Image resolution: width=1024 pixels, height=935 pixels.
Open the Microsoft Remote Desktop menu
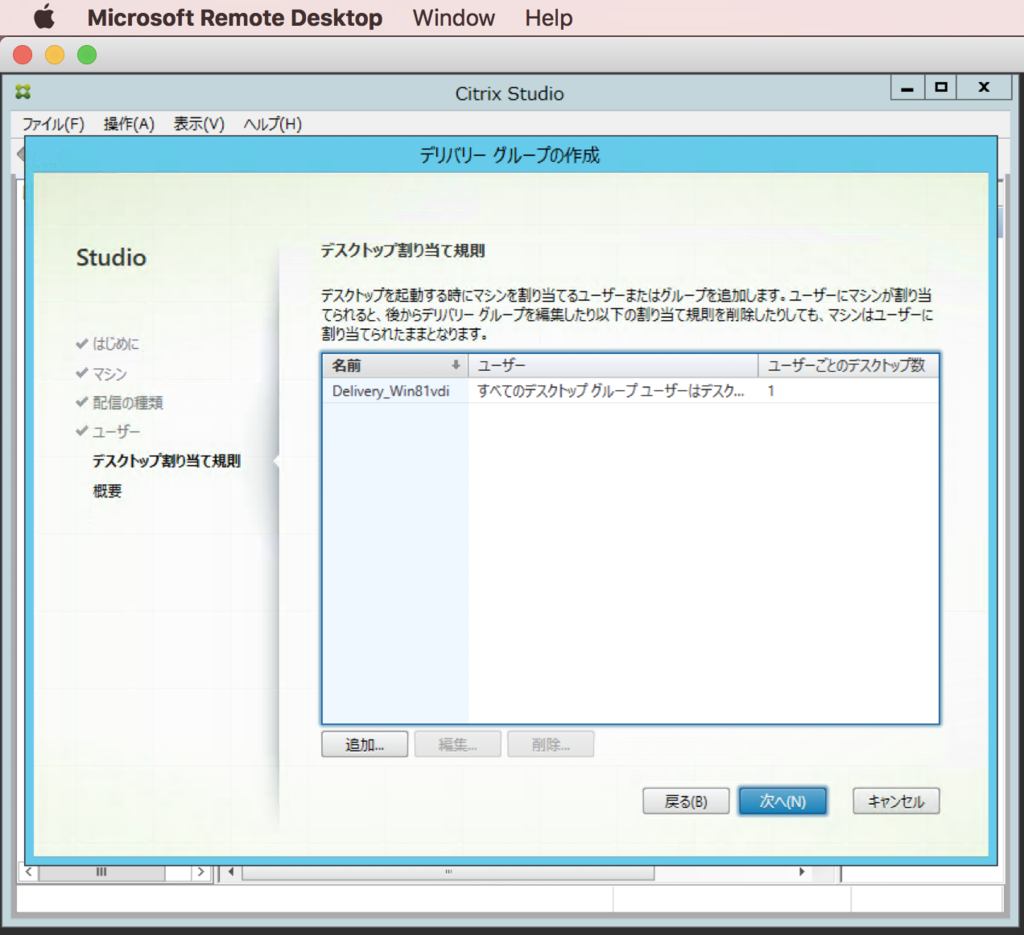coord(235,18)
